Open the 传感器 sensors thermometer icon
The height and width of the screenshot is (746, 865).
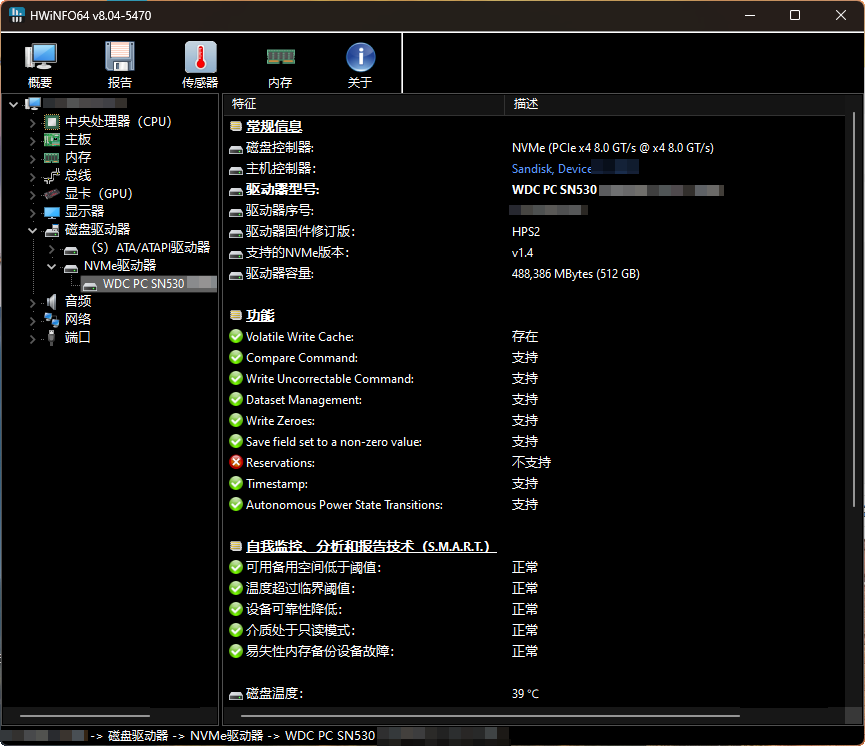pos(200,57)
